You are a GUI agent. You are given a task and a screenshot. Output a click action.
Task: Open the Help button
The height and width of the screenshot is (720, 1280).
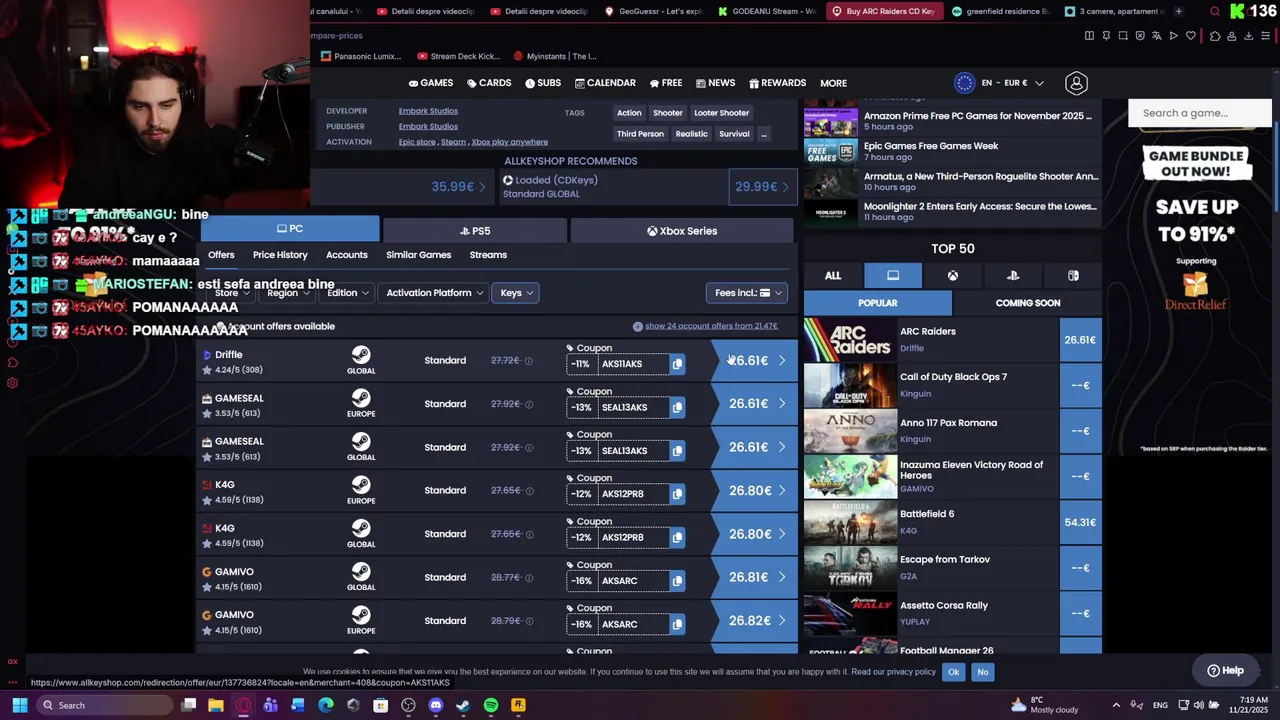(x=1225, y=671)
